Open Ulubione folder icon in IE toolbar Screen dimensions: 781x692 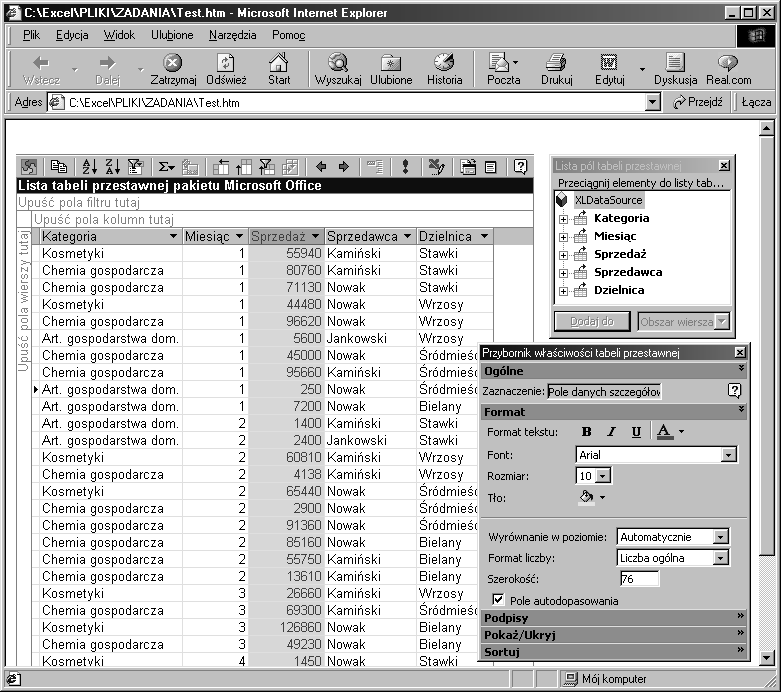(391, 68)
